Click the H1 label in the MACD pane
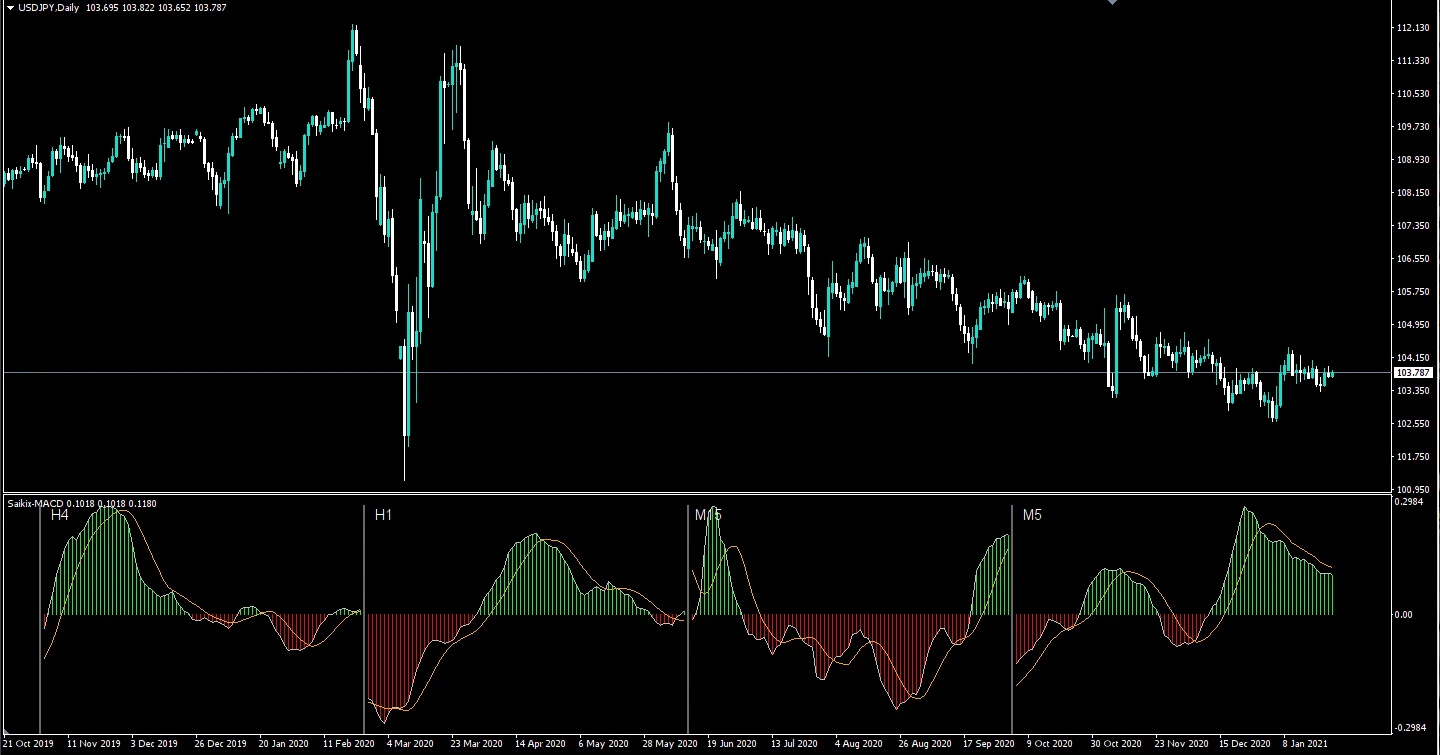 [x=382, y=516]
